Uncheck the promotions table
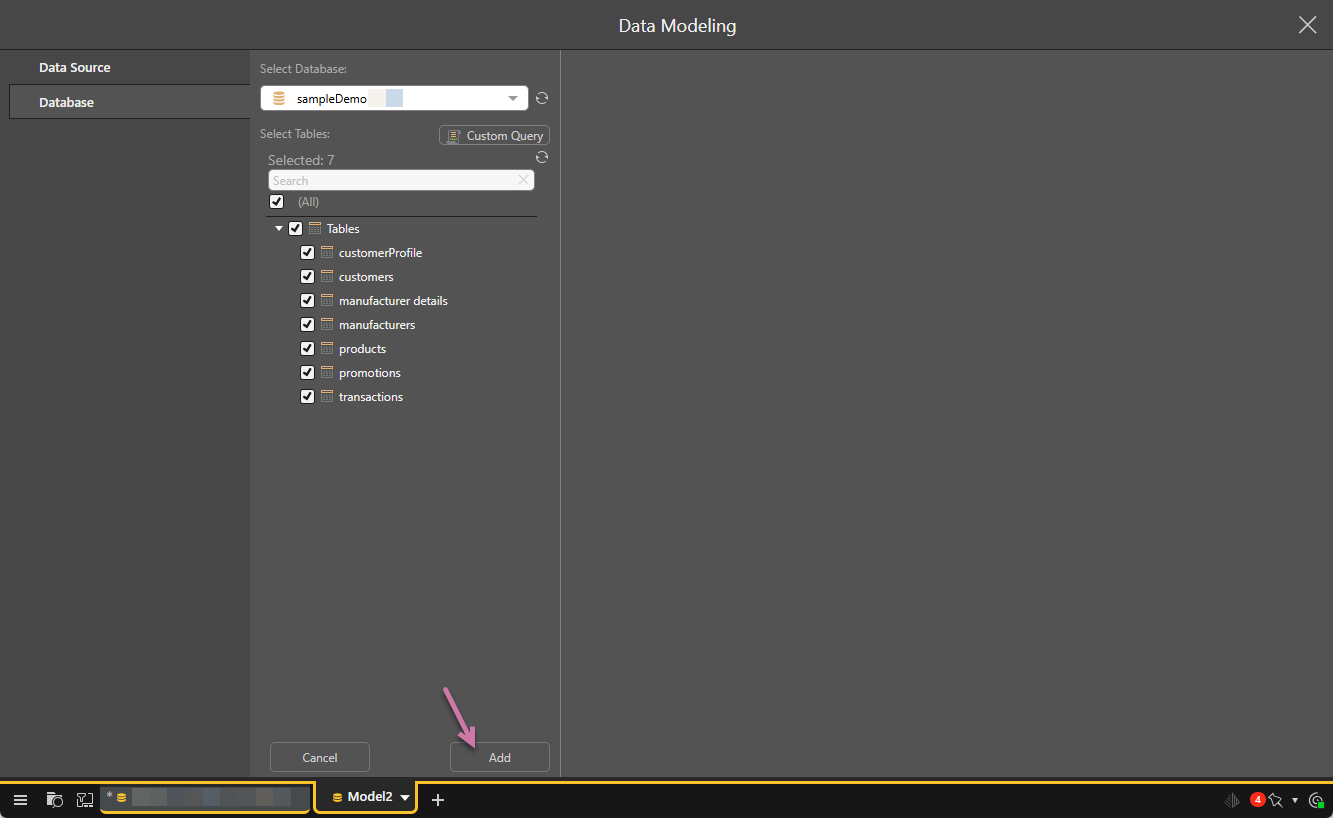Screen dimensions: 1333x818 [308, 373]
